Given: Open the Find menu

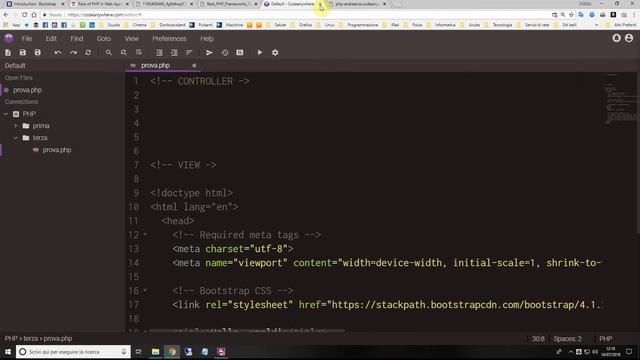Looking at the screenshot, I should point(77,39).
